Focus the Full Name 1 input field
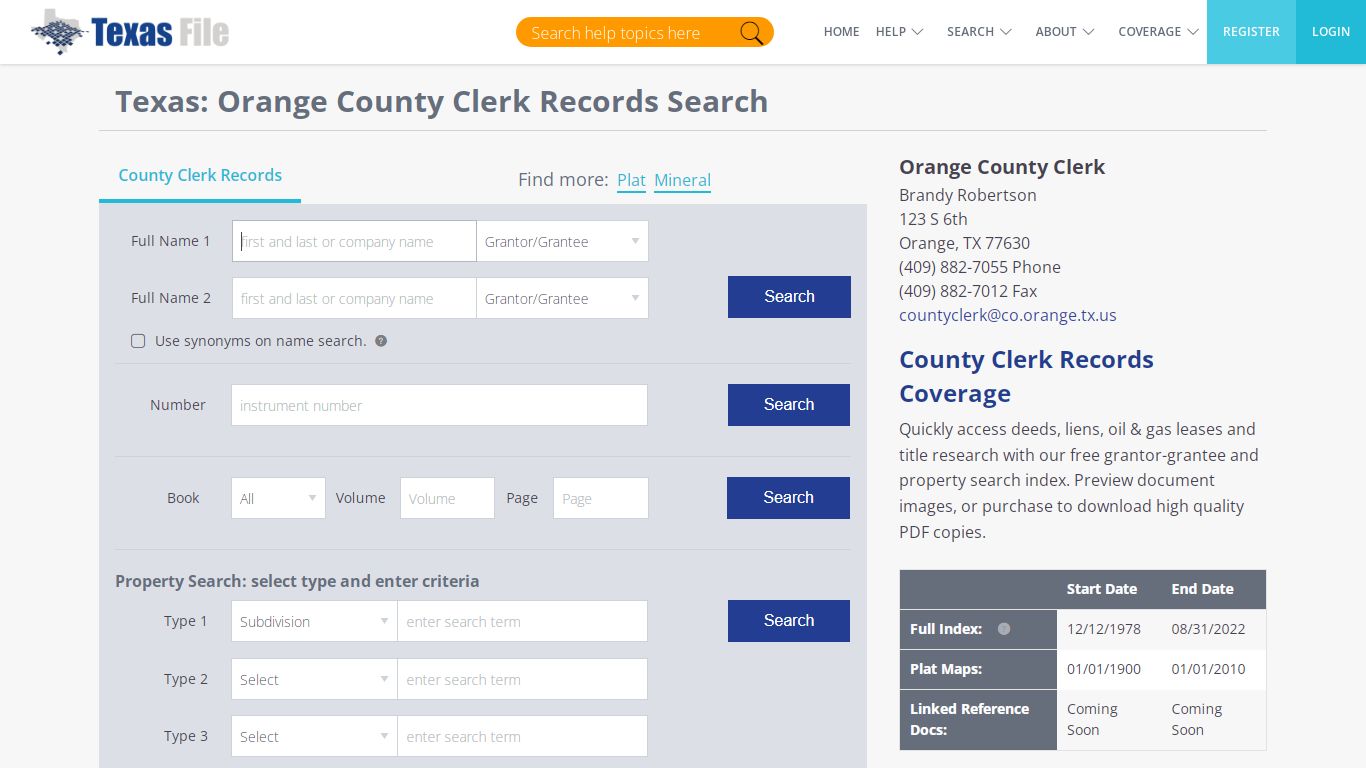Image resolution: width=1366 pixels, height=768 pixels. 354,241
